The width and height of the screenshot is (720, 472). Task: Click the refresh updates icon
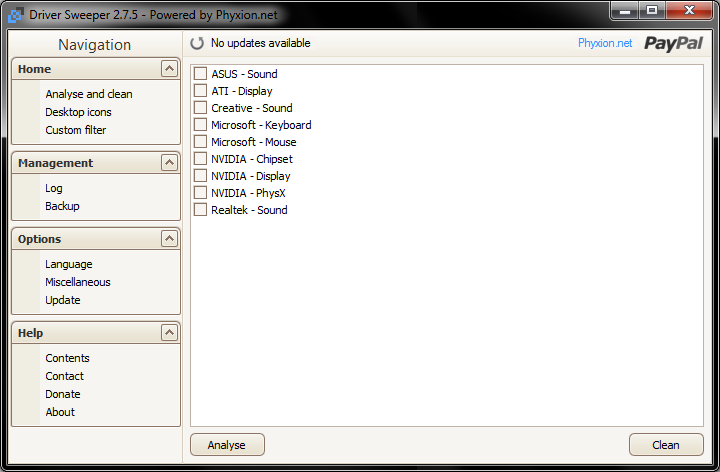(197, 43)
